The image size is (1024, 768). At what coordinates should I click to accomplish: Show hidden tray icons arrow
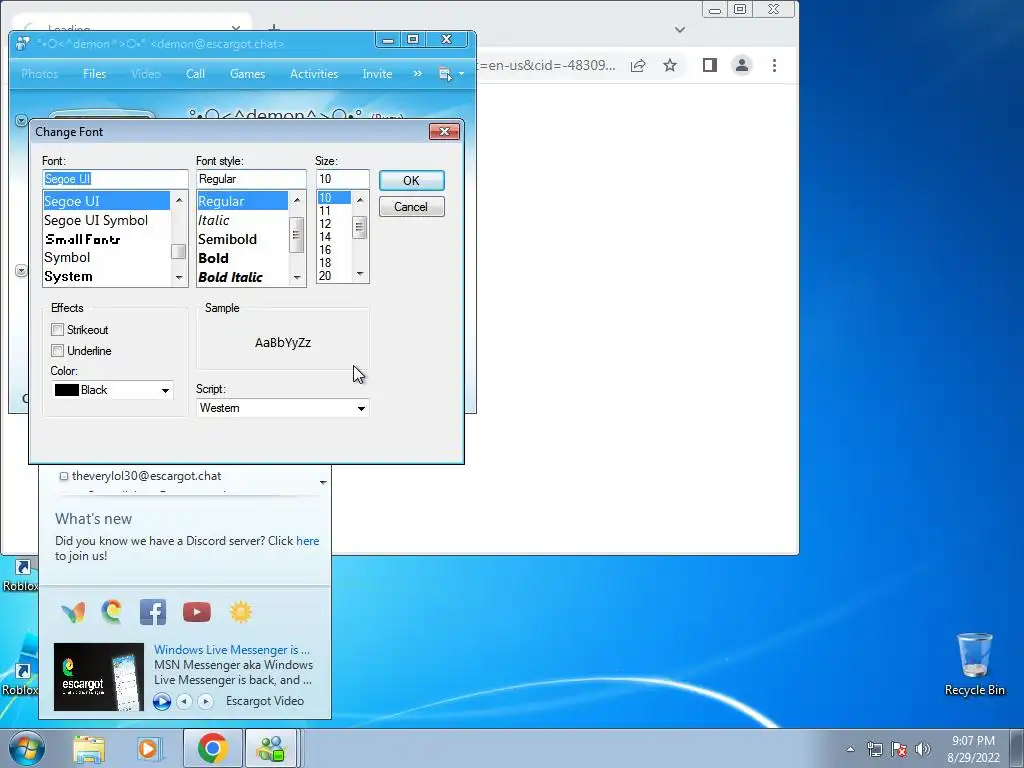[850, 749]
